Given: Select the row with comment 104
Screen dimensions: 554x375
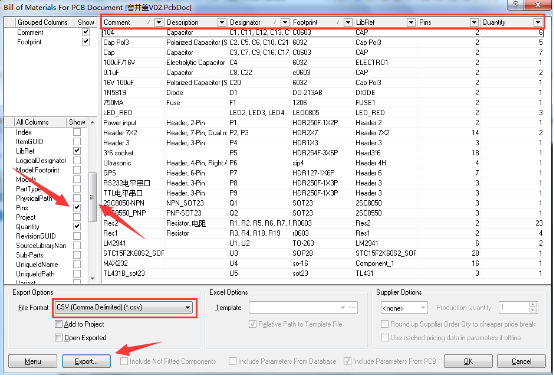Looking at the screenshot, I should [x=323, y=33].
